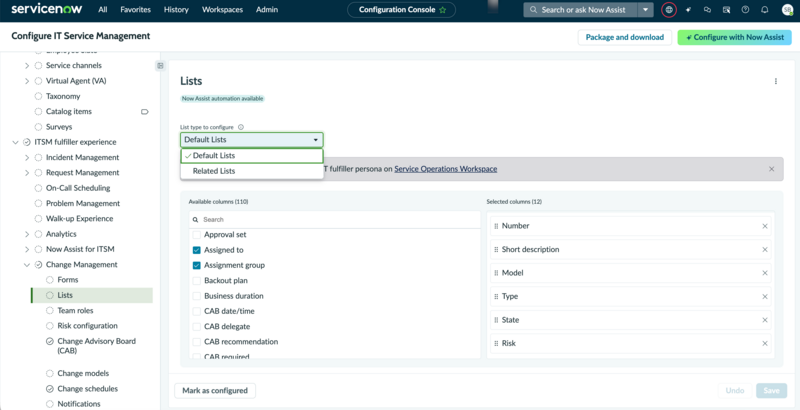800x410 pixels.
Task: Open the Admin menu
Action: coord(267,10)
